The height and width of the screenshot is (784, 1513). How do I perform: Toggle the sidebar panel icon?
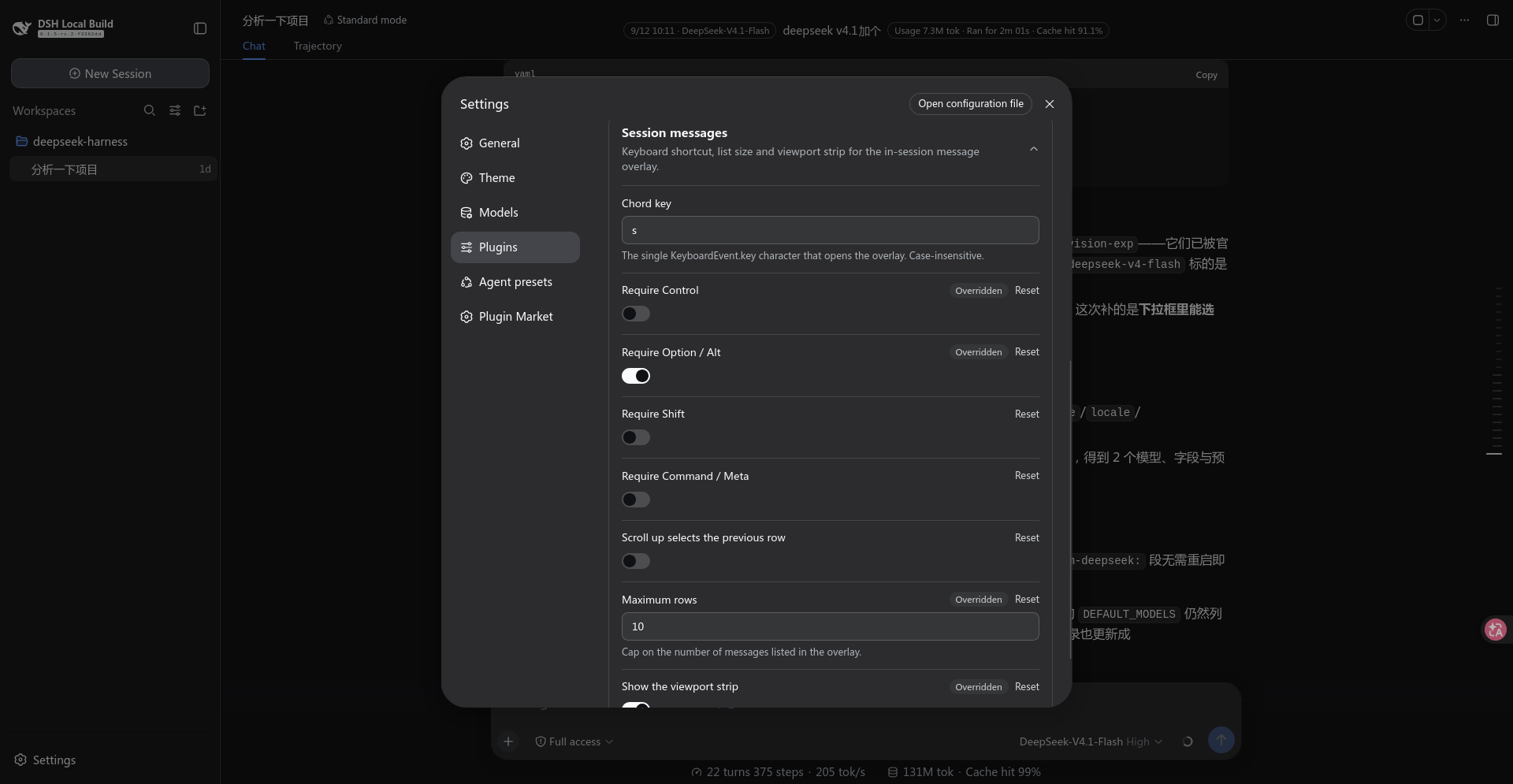click(x=200, y=28)
